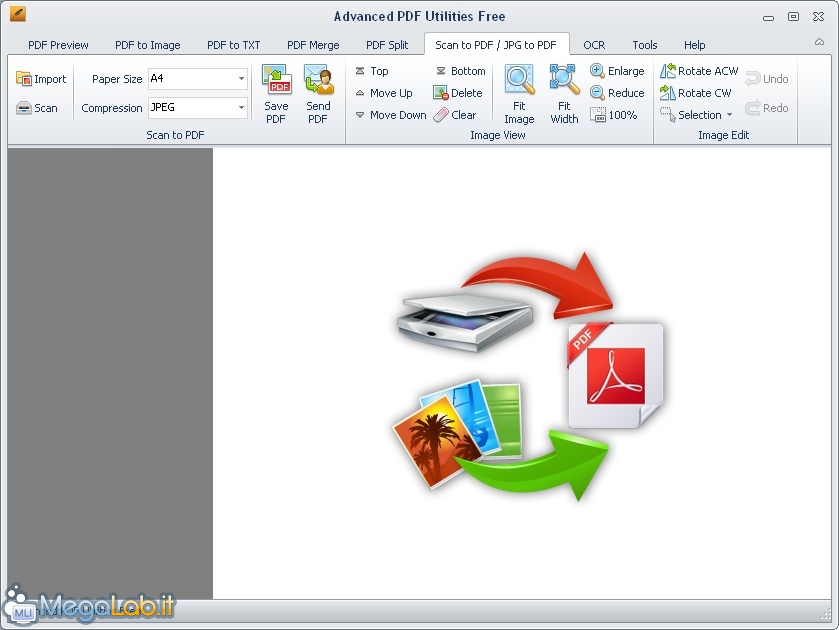Switch to the OCR tab
This screenshot has height=630, width=839.
pyautogui.click(x=594, y=45)
